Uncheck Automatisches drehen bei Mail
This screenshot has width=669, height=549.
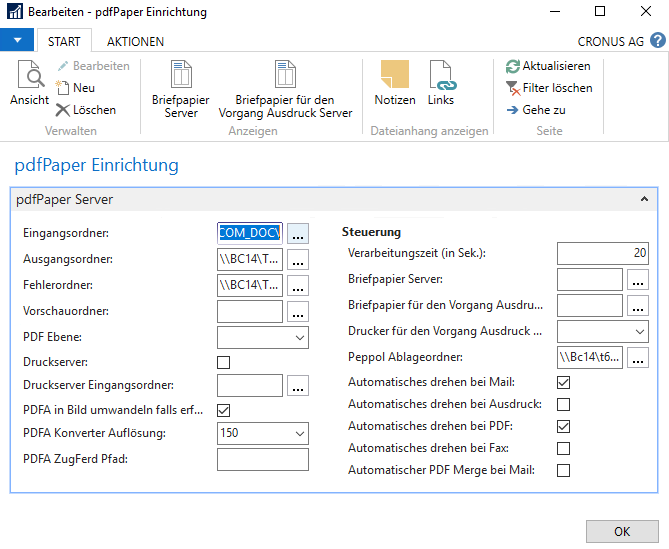click(564, 382)
